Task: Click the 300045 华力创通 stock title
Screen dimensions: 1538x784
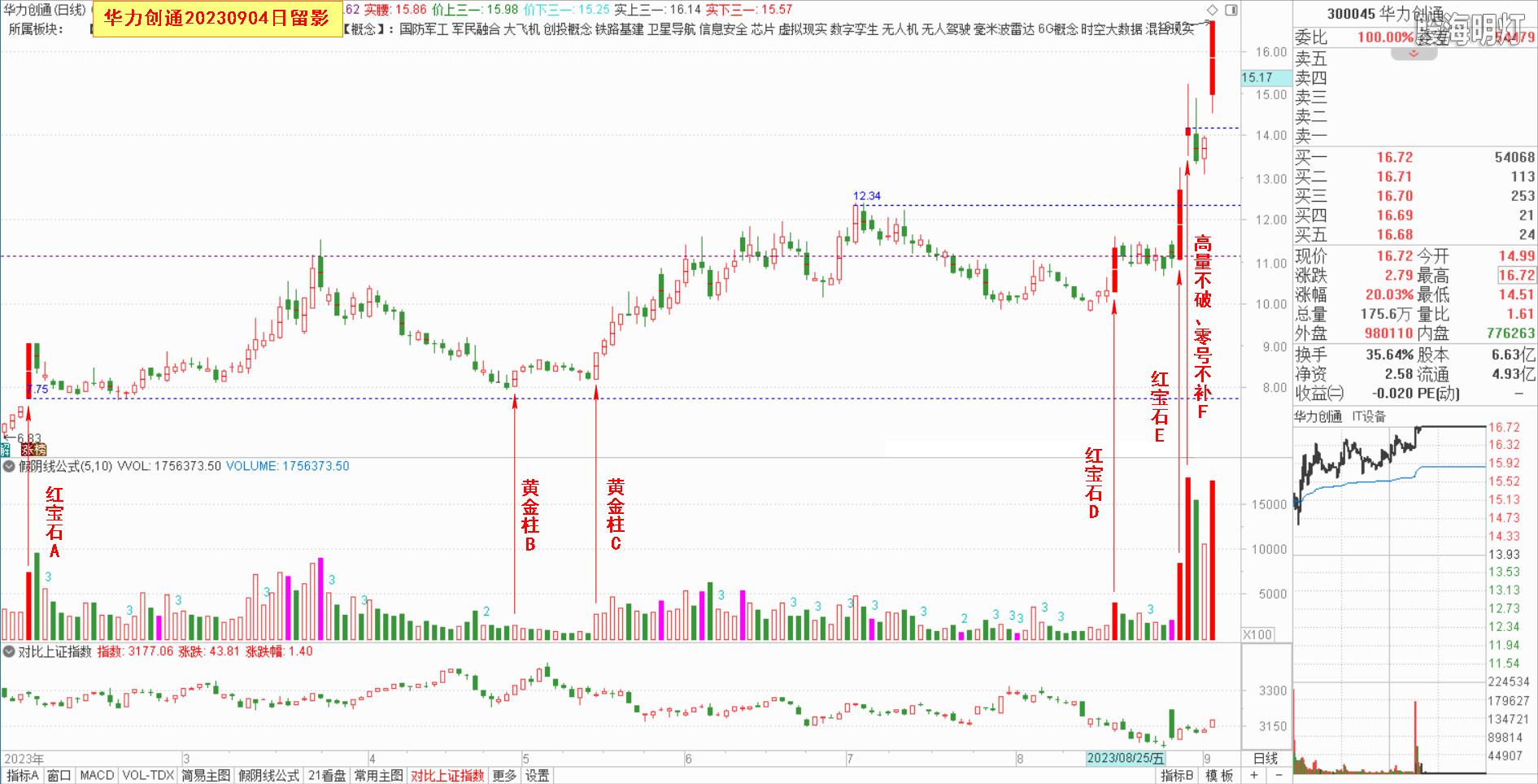Action: pos(1385,14)
